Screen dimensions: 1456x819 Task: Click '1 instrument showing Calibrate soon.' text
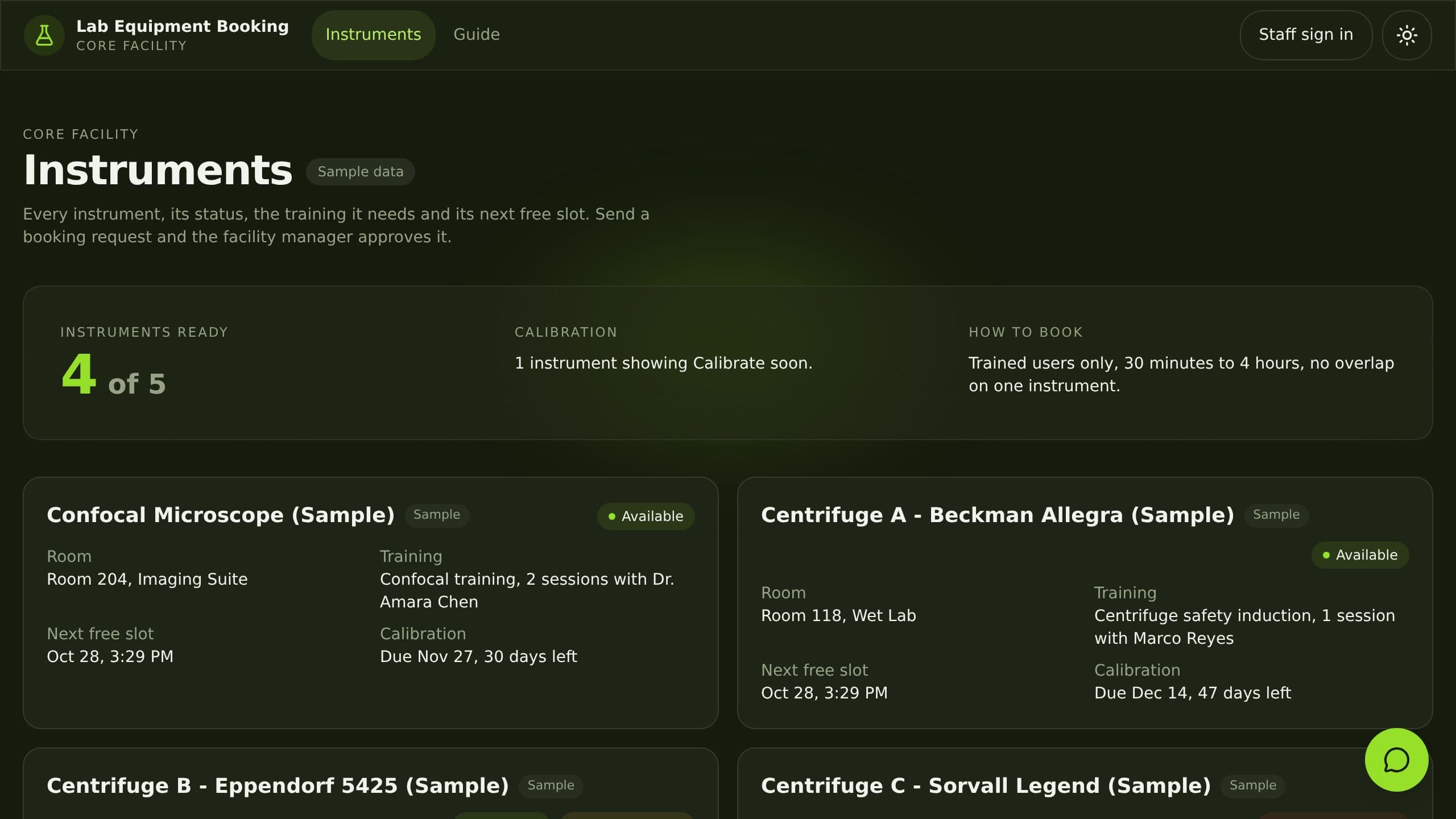point(664,363)
